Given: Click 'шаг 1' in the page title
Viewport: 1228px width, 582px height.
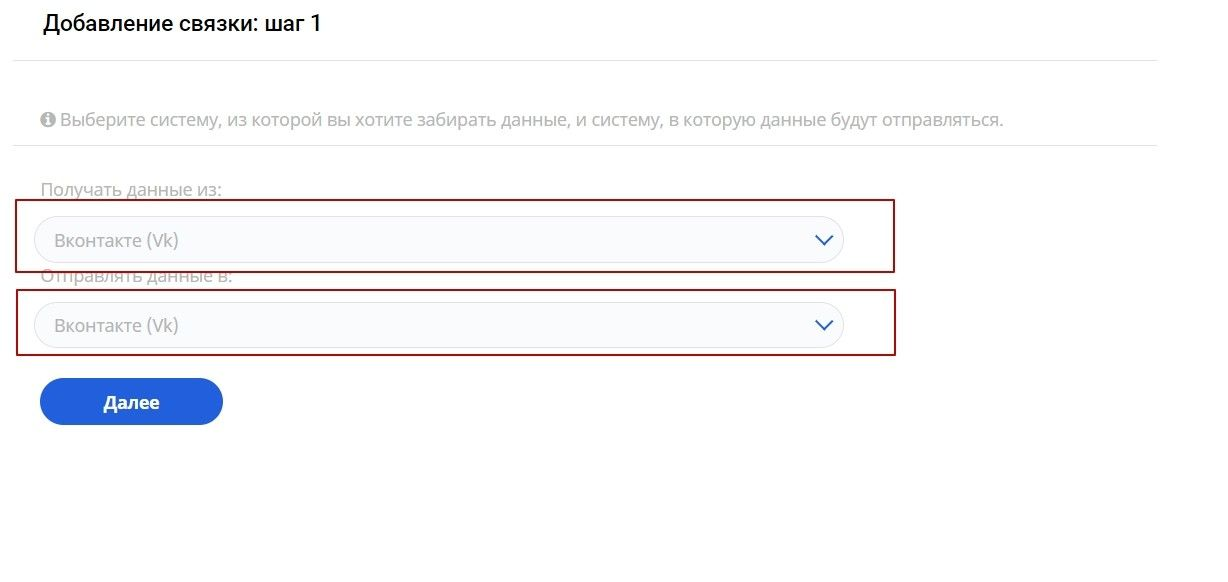Looking at the screenshot, I should pos(293,24).
